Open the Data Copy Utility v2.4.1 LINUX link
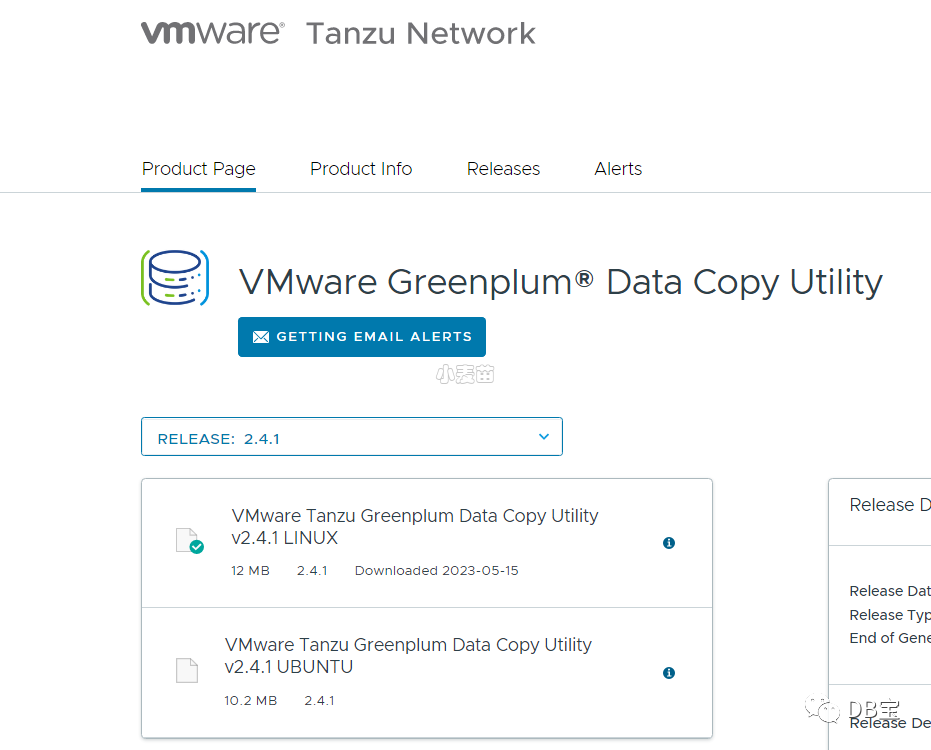Screen dimensions: 931x750 point(414,527)
